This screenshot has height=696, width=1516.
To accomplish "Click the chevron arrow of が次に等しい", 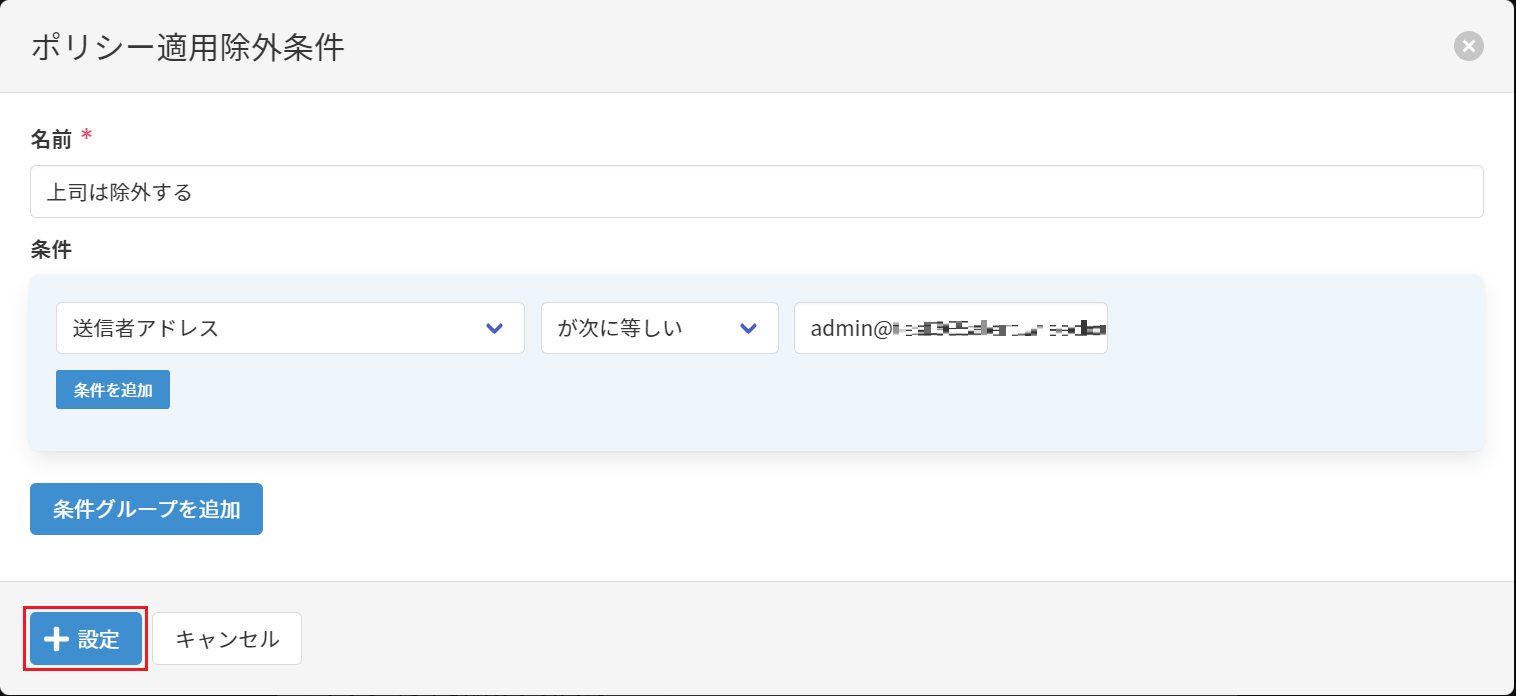I will click(747, 328).
